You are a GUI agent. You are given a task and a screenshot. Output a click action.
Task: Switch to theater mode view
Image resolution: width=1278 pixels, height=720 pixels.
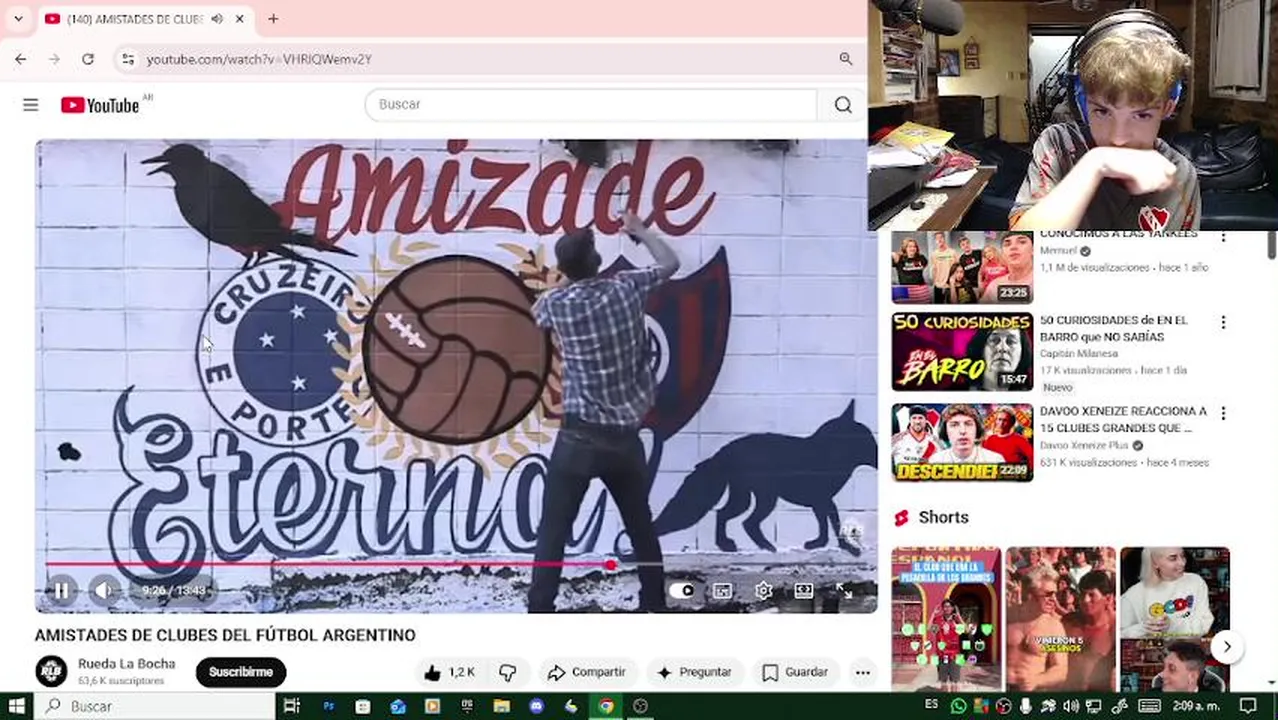click(x=804, y=591)
